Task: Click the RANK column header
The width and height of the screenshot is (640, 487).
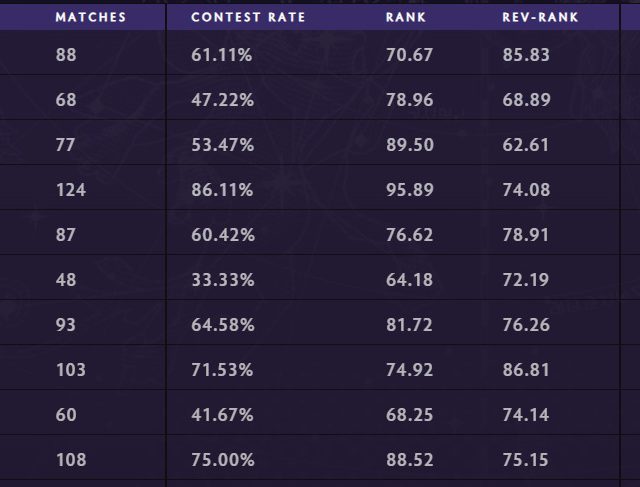Action: pos(406,17)
